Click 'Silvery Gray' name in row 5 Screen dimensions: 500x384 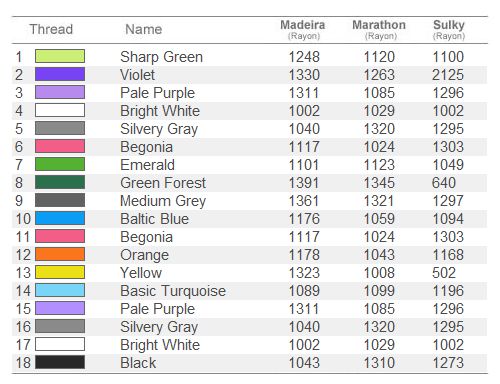click(x=159, y=129)
